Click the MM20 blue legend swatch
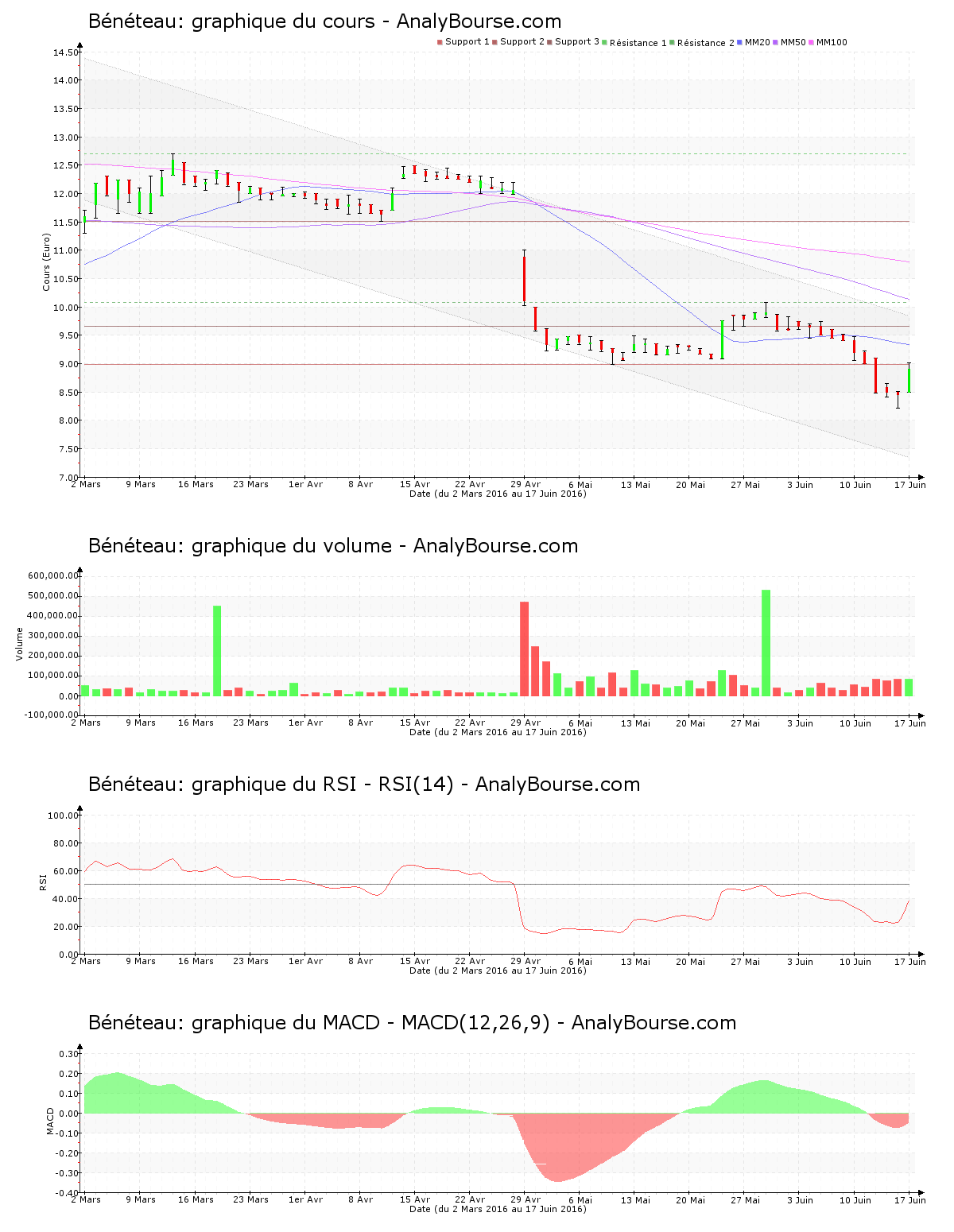 click(x=739, y=42)
